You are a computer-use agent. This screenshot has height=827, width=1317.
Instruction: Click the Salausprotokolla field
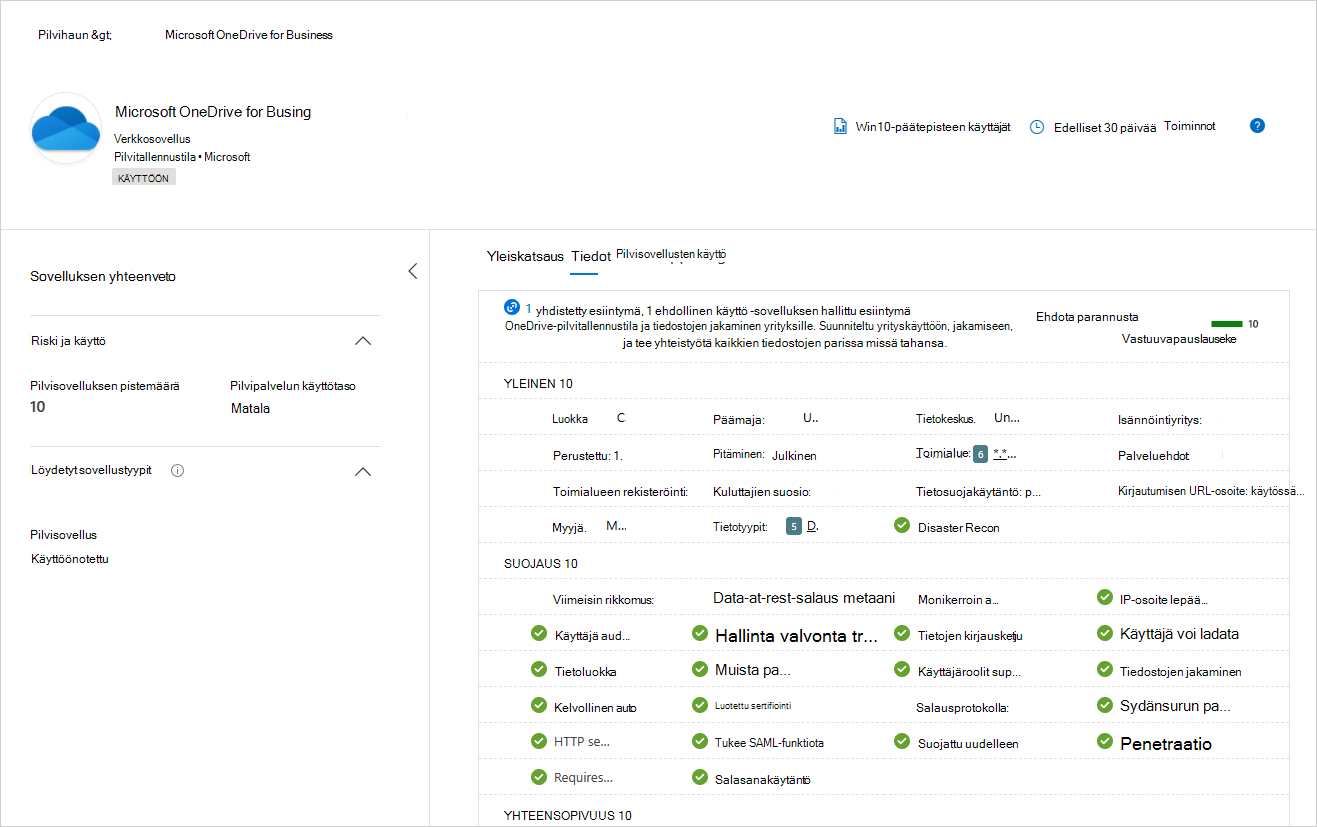(962, 707)
